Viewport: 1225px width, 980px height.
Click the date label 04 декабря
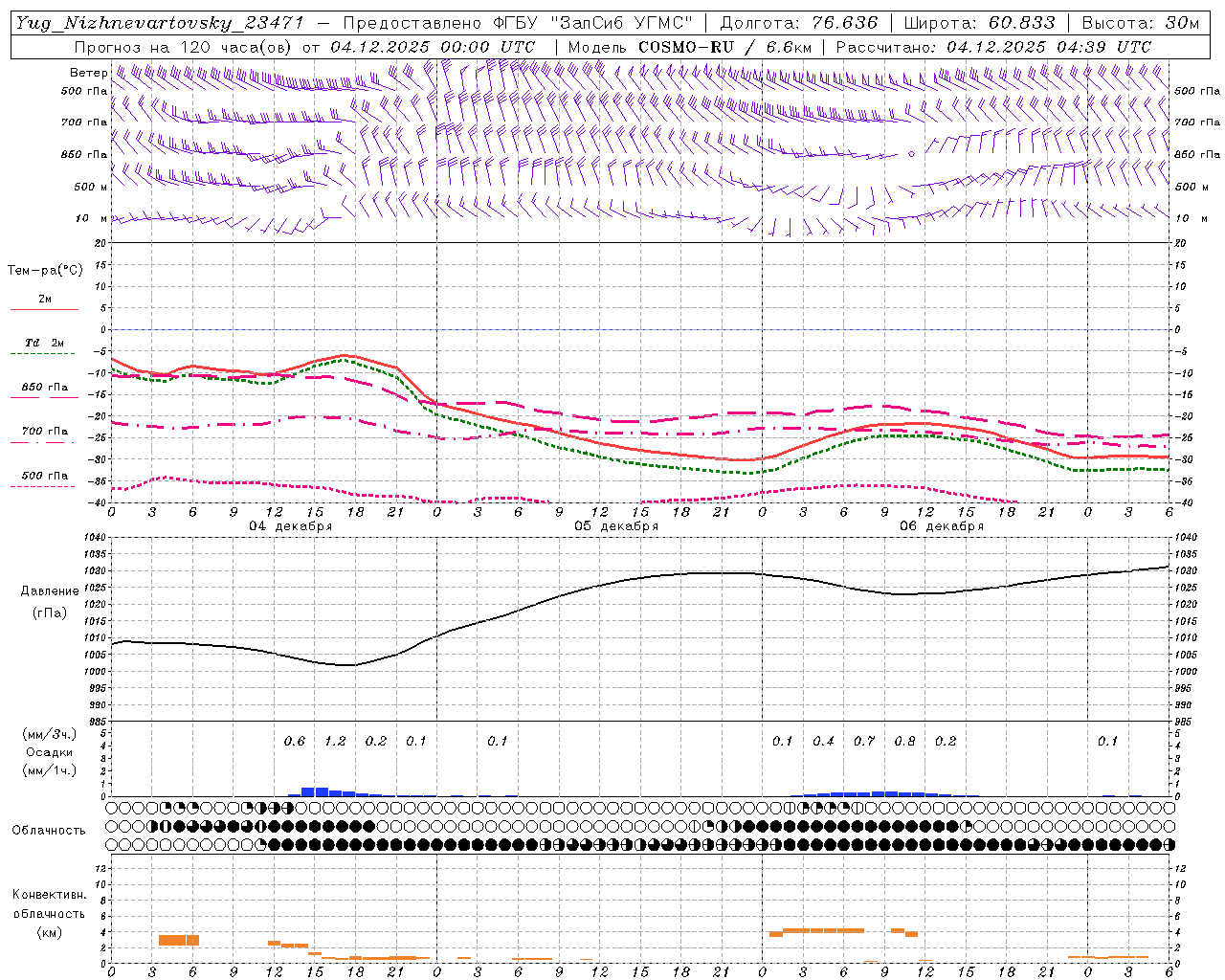(291, 526)
